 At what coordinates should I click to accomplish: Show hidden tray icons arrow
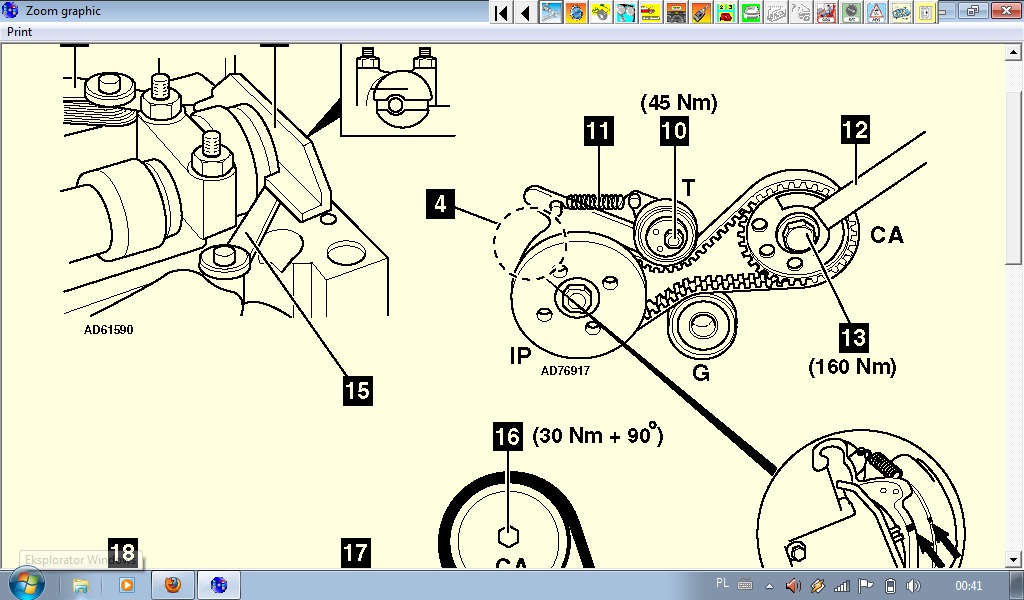tap(769, 586)
